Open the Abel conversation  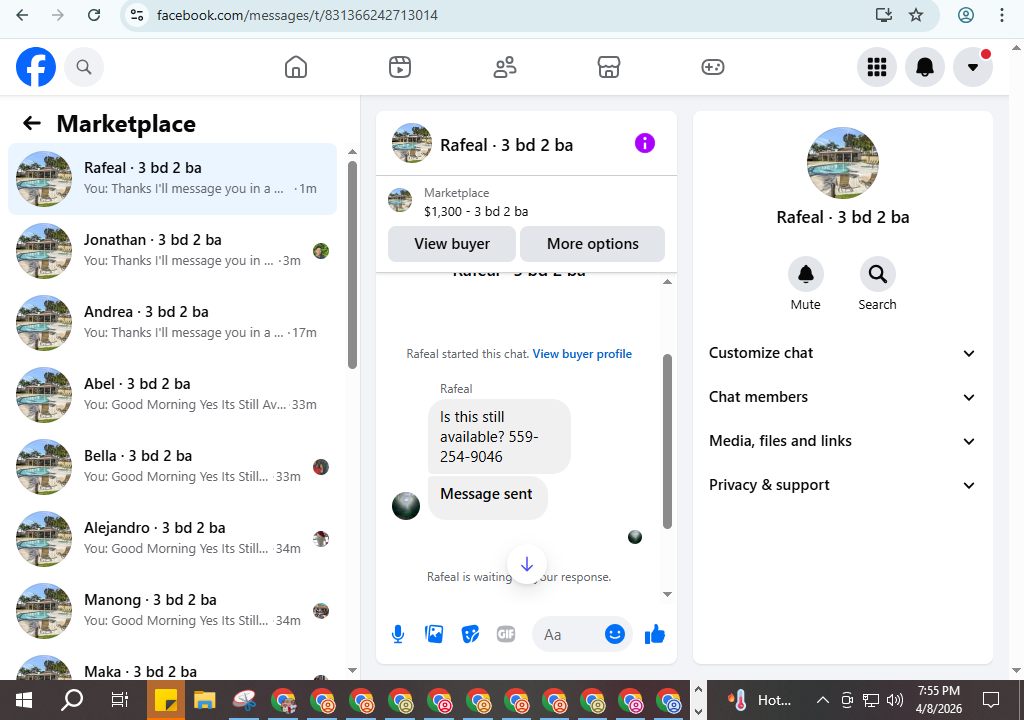172,395
